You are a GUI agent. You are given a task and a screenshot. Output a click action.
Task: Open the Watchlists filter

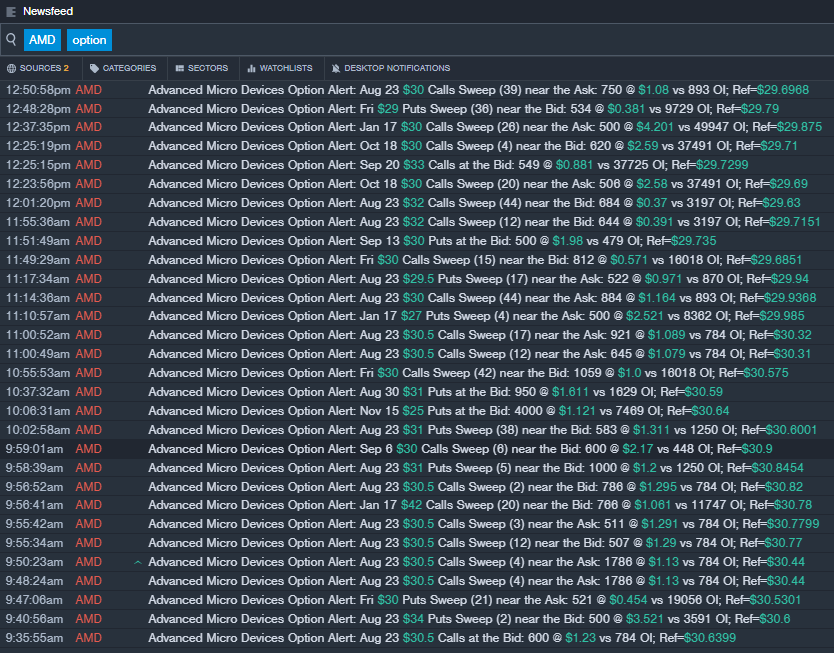pos(280,68)
